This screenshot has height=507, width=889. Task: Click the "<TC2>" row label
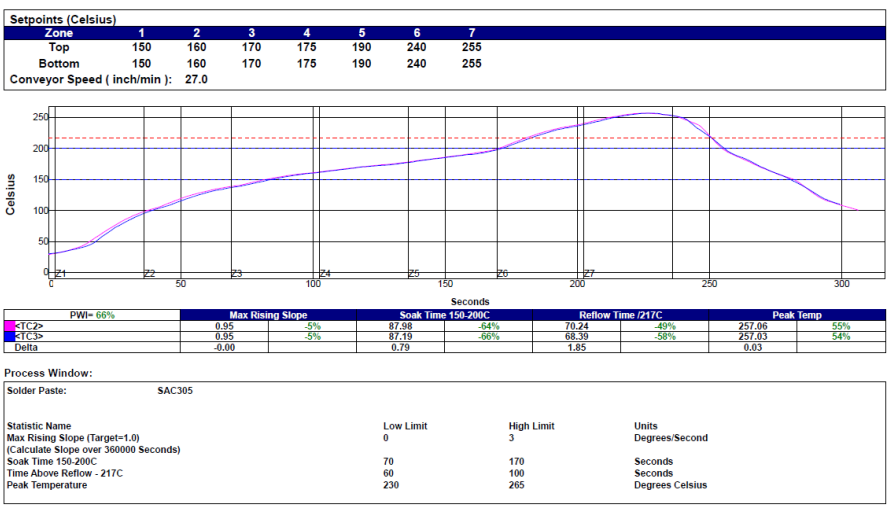click(29, 326)
